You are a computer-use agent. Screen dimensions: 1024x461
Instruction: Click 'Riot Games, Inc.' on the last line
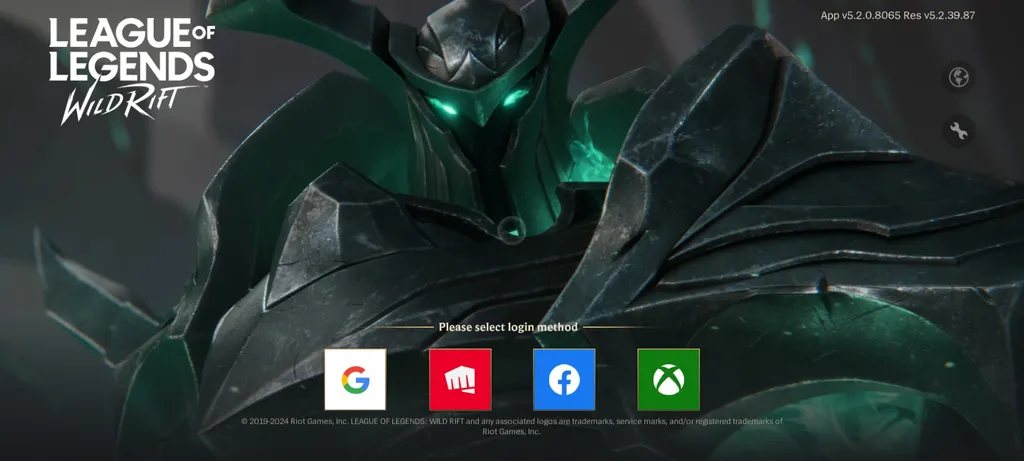point(512,432)
